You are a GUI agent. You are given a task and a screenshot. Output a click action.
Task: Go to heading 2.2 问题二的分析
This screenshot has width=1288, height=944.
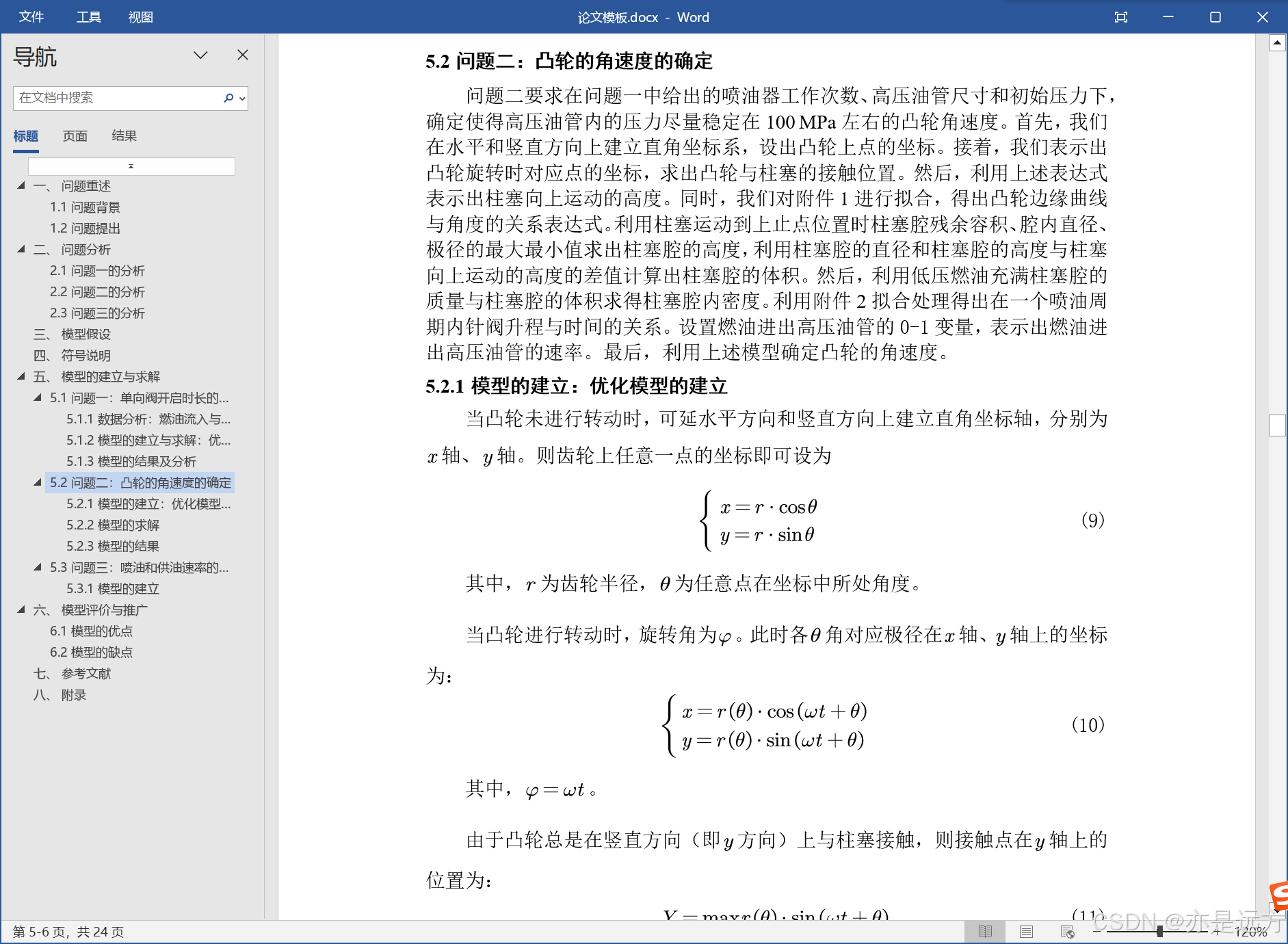[97, 292]
